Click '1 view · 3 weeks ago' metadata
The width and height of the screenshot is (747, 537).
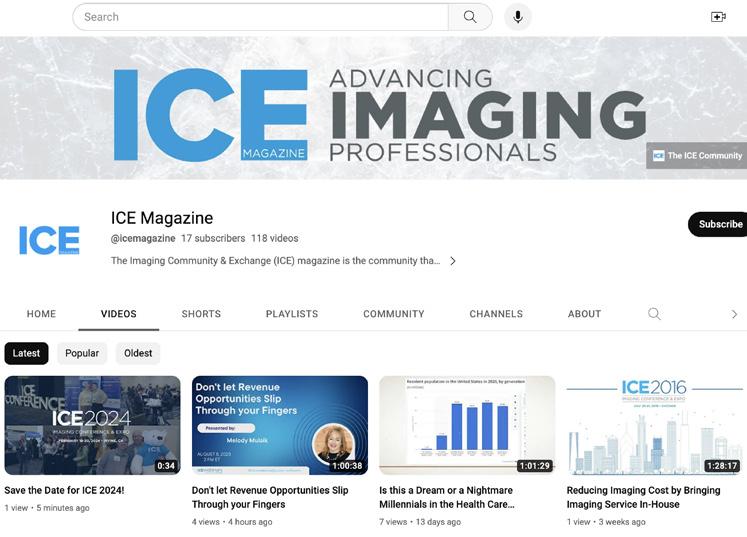click(606, 522)
